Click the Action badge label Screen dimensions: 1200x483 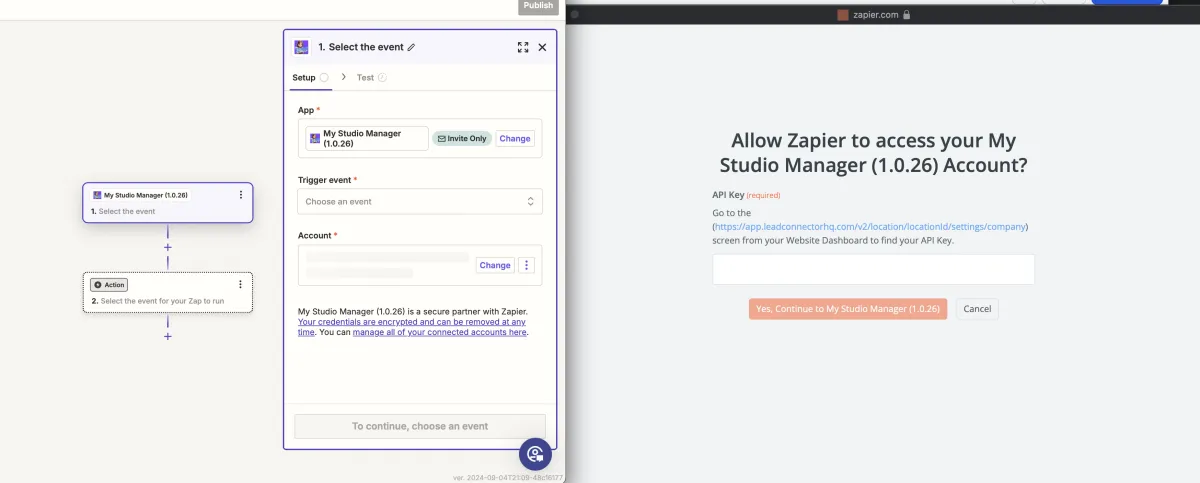point(109,285)
